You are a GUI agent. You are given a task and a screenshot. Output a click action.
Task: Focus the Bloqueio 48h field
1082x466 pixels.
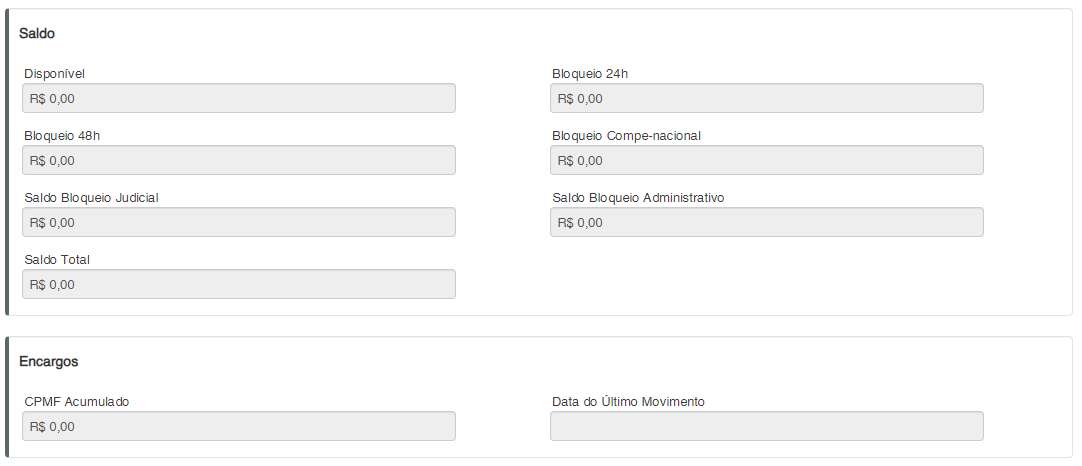point(239,160)
